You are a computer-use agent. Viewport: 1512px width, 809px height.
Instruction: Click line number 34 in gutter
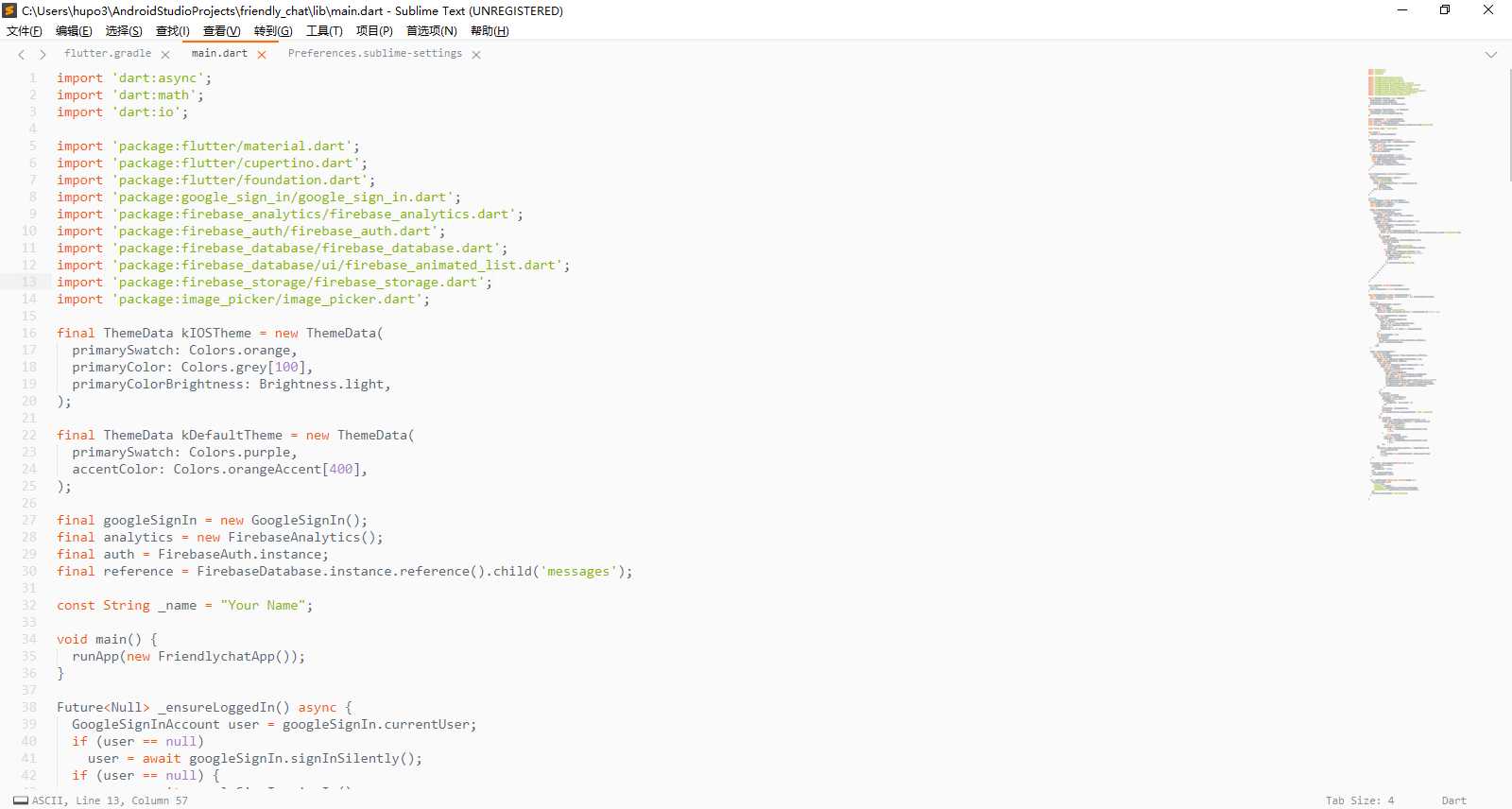(x=28, y=640)
